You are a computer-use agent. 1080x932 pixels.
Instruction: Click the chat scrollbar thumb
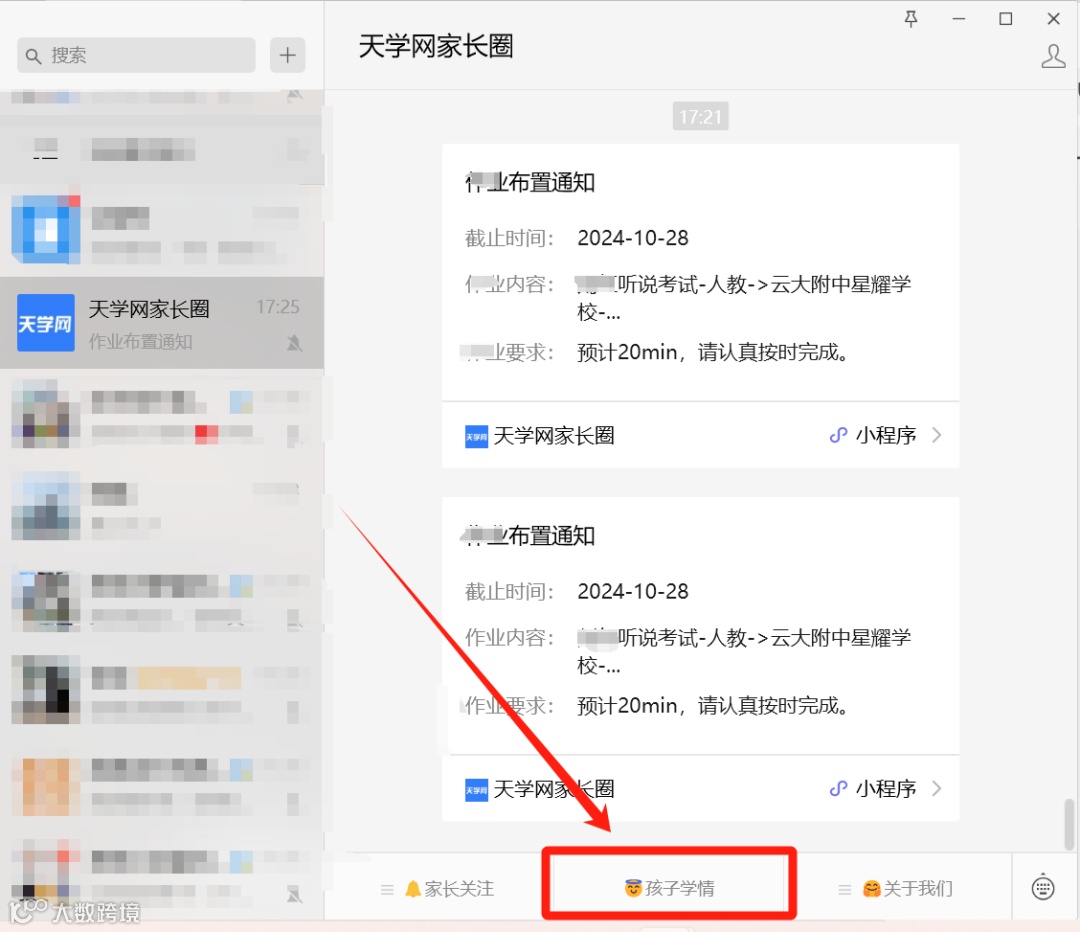tap(1068, 824)
